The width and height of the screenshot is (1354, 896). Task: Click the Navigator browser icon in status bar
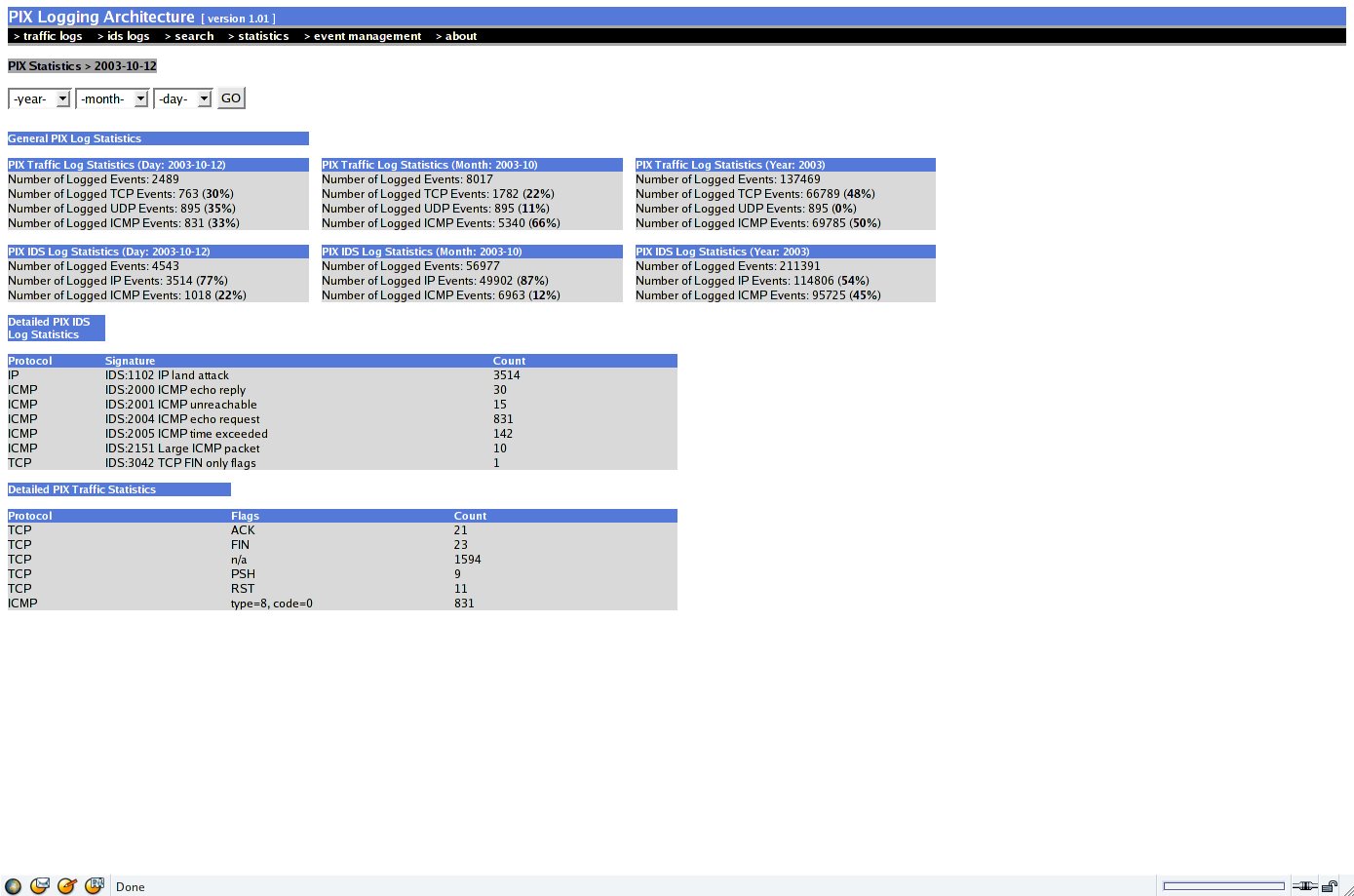13,886
